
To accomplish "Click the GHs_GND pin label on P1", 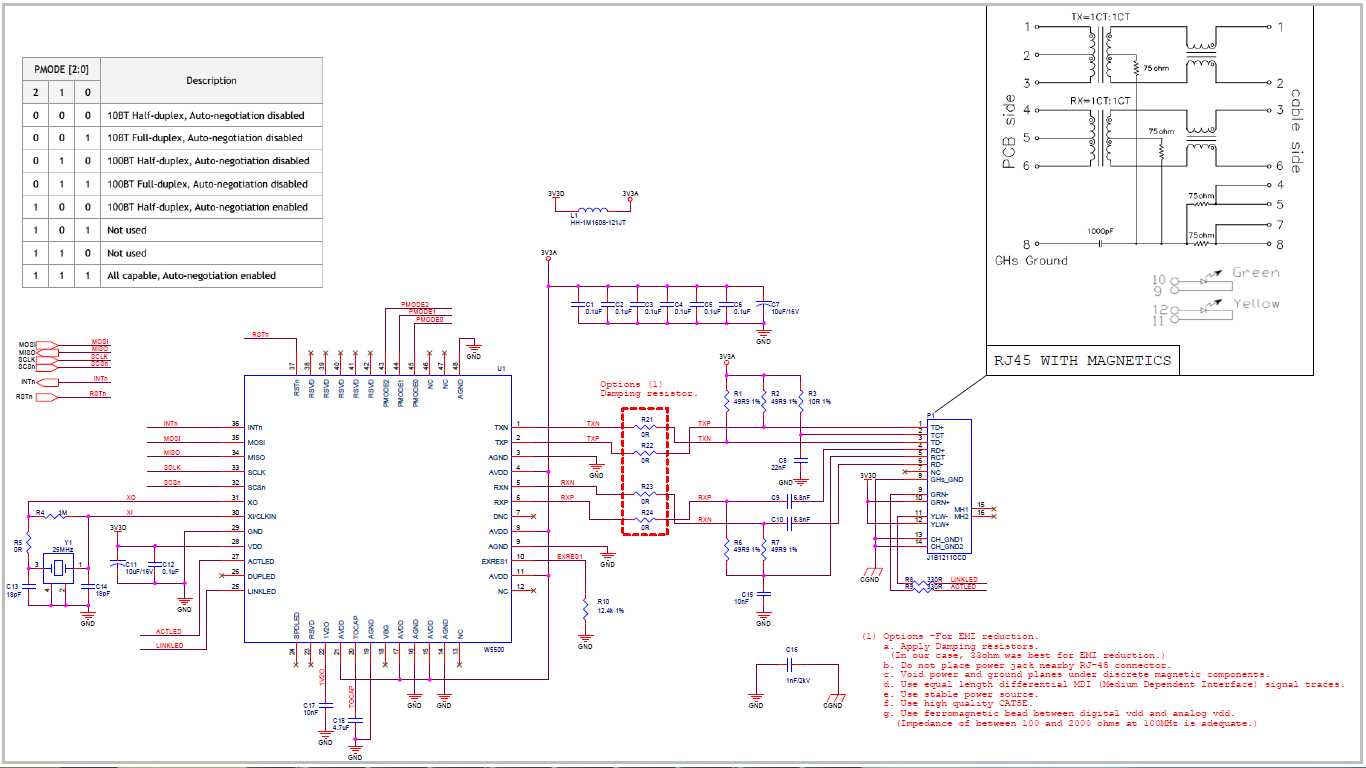I will 946,480.
